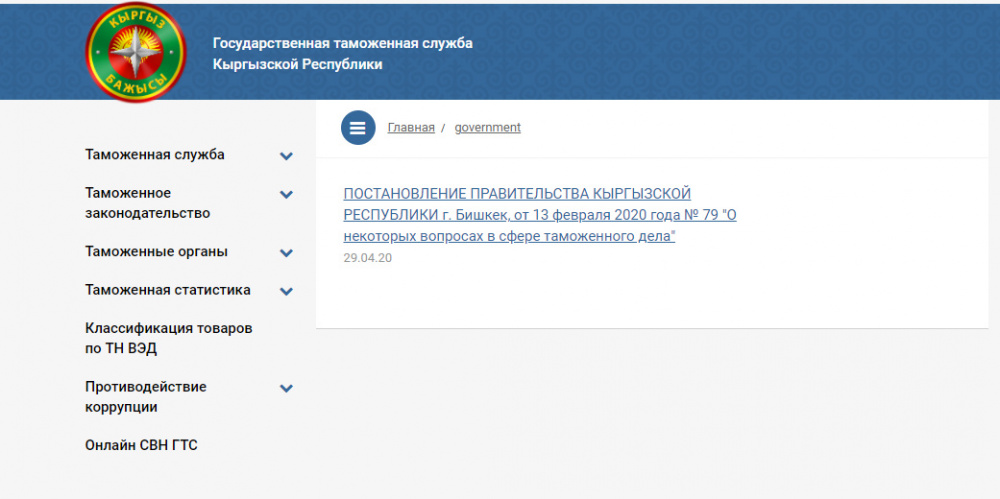Open the Таможенная служба sidebar item
Image resolution: width=1000 pixels, height=499 pixels.
155,155
